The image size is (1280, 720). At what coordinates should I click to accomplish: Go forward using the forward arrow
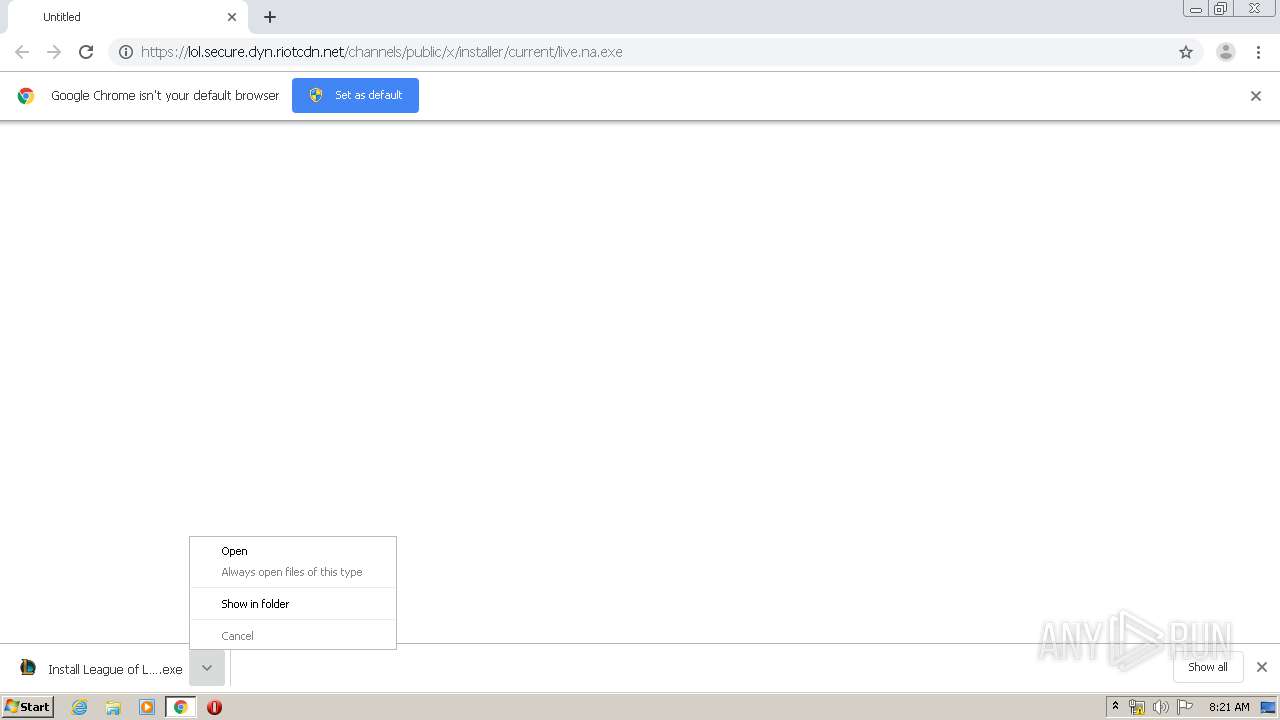click(54, 52)
